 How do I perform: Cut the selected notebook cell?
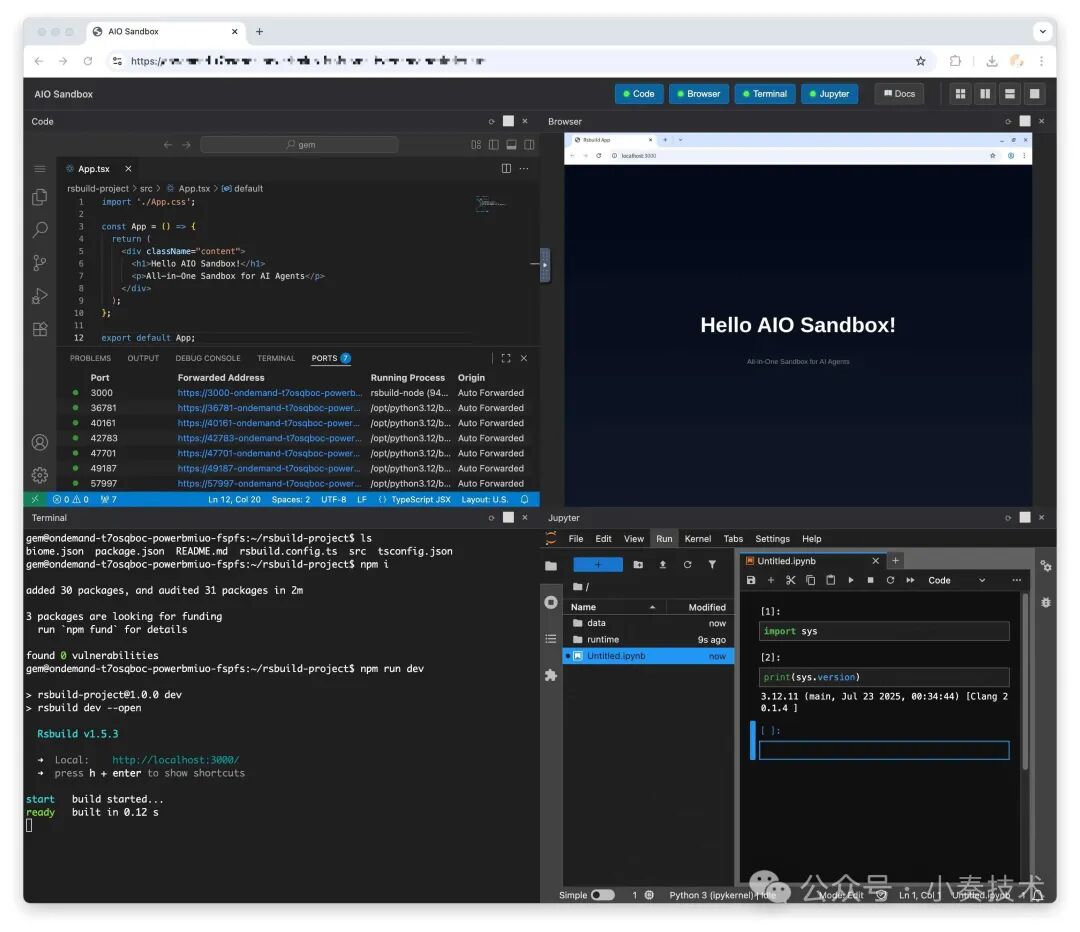coord(791,580)
